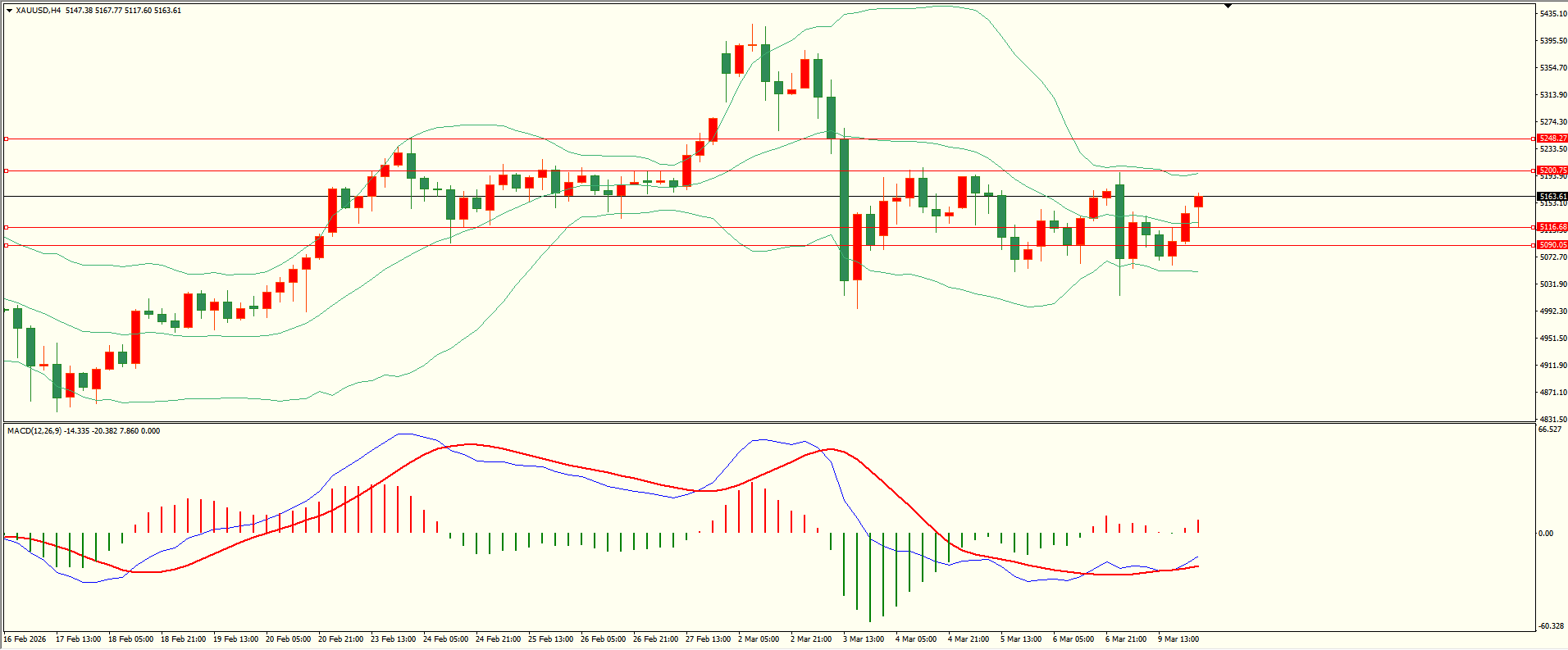The height and width of the screenshot is (650, 1568).
Task: Click the 66.527 value on MACD scale
Action: 1550,430
